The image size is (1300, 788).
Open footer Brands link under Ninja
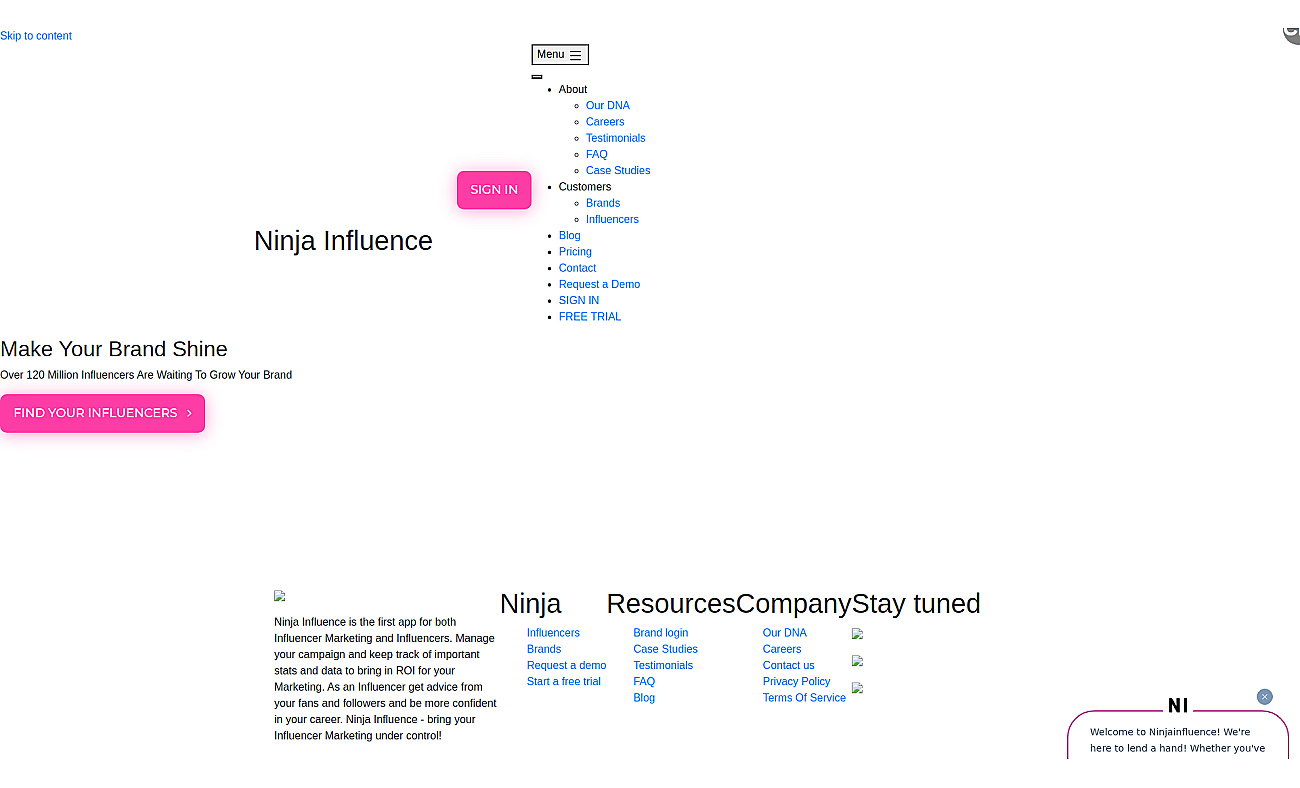(x=544, y=649)
